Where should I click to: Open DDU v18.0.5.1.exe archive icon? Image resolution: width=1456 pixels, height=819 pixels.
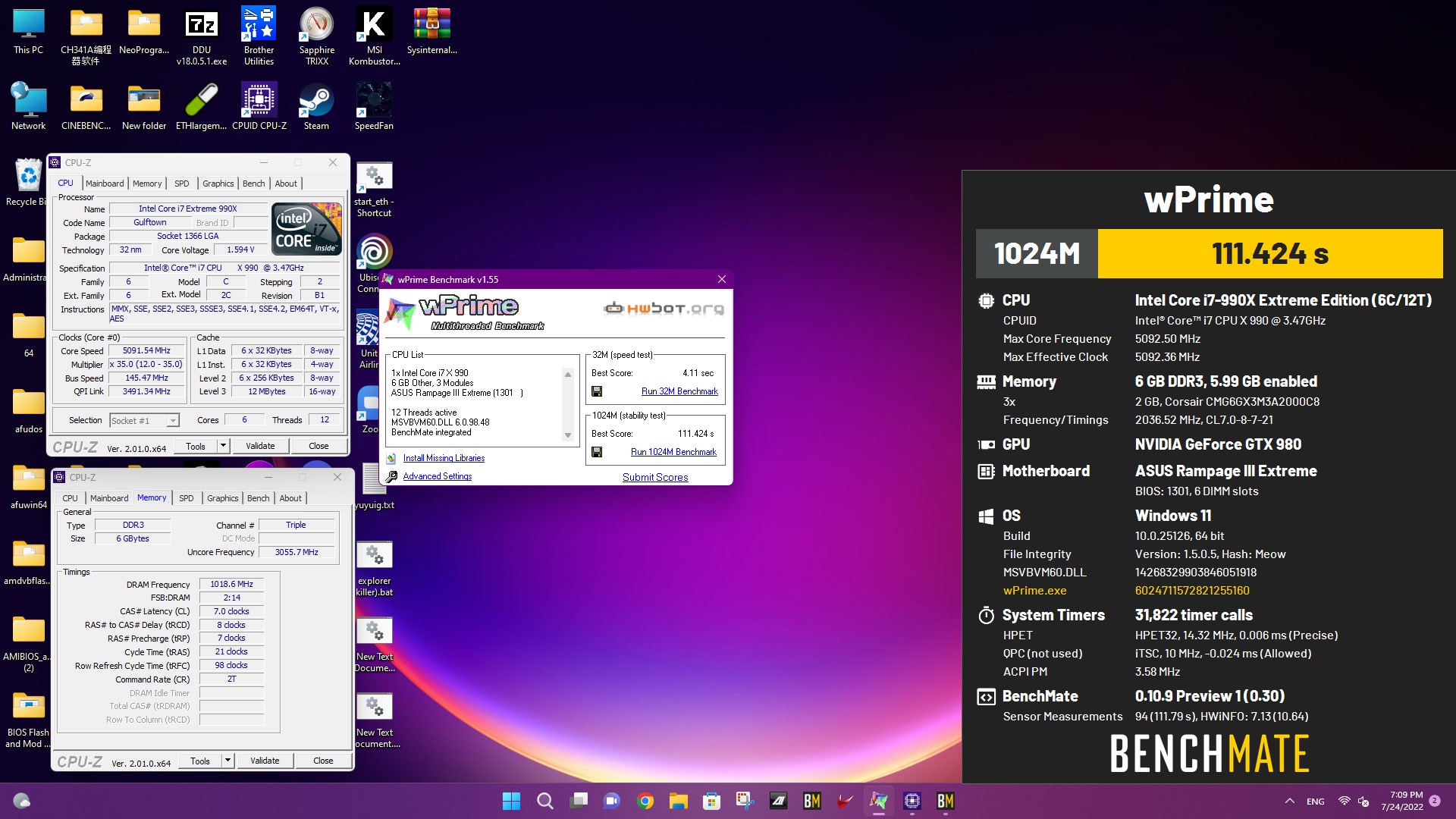tap(201, 36)
